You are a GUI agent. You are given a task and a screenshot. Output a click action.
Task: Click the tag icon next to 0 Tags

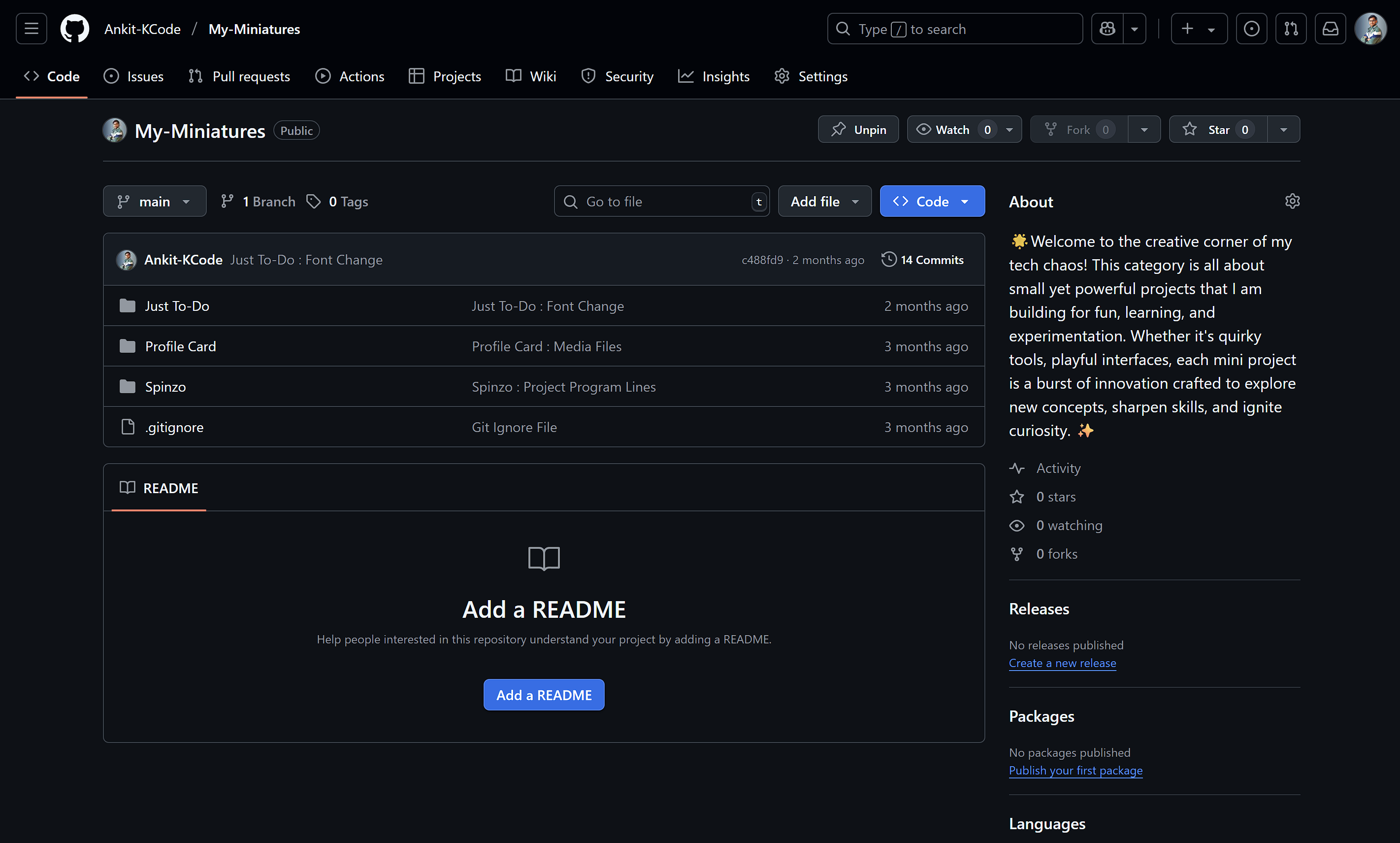[x=313, y=201]
